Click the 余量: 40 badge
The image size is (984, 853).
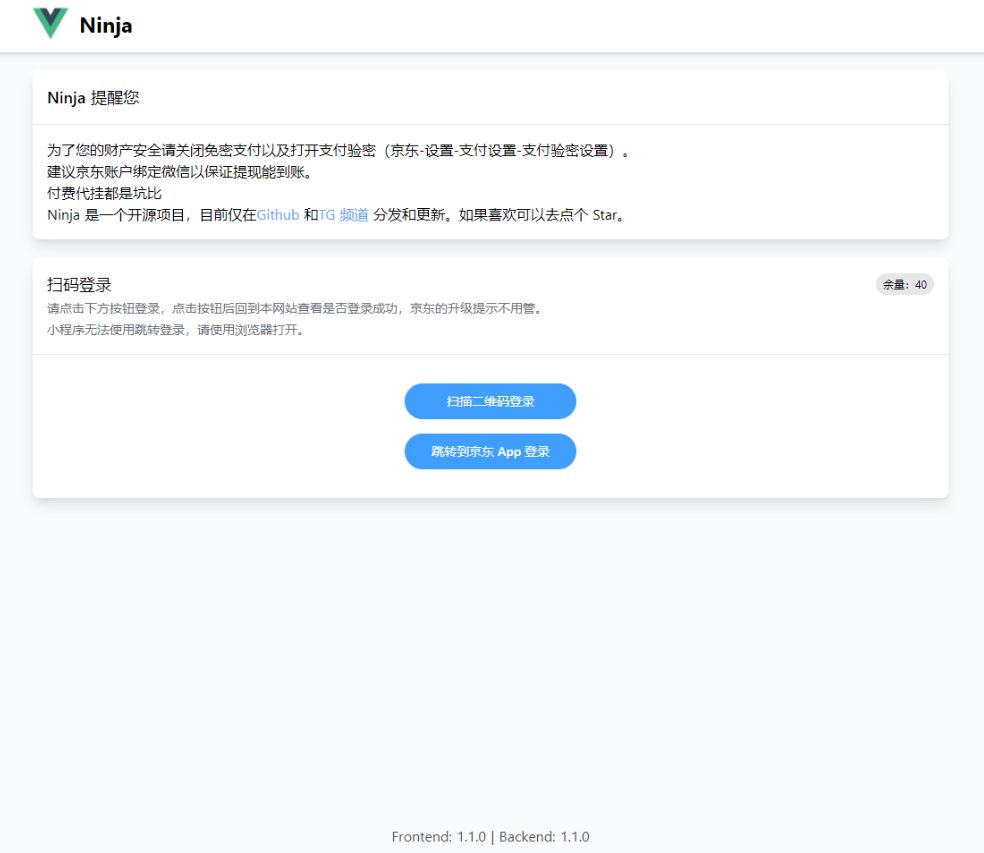[904, 285]
